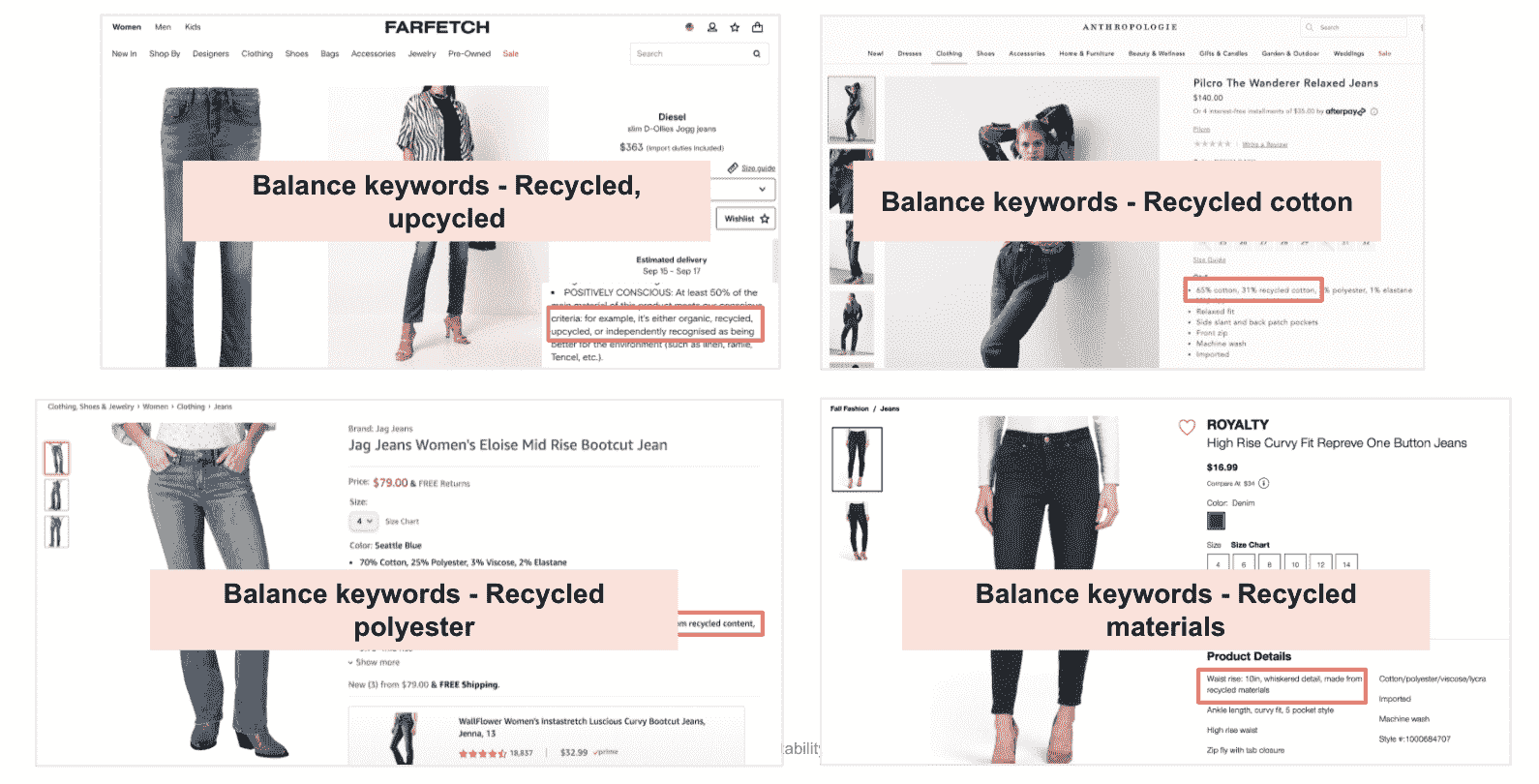The height and width of the screenshot is (784, 1539).
Task: Click info icon next to Compare At price
Action: [1264, 483]
